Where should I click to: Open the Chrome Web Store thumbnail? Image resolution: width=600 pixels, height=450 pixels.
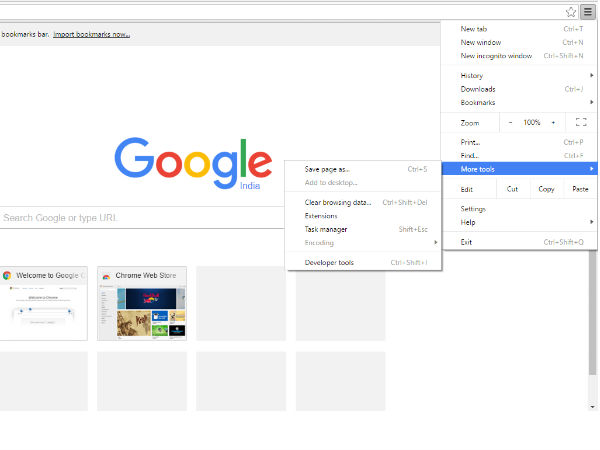141,304
